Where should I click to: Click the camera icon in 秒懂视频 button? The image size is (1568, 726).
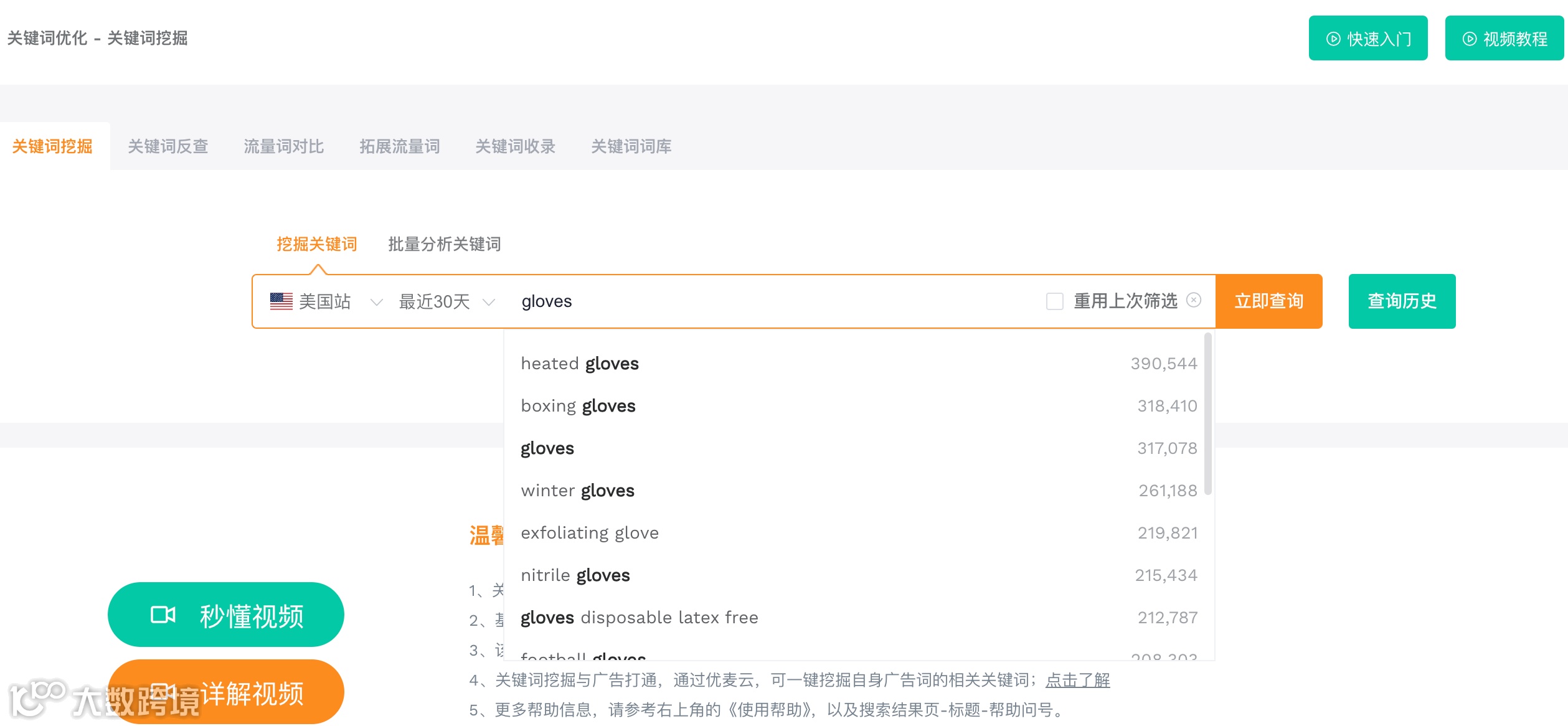click(163, 615)
